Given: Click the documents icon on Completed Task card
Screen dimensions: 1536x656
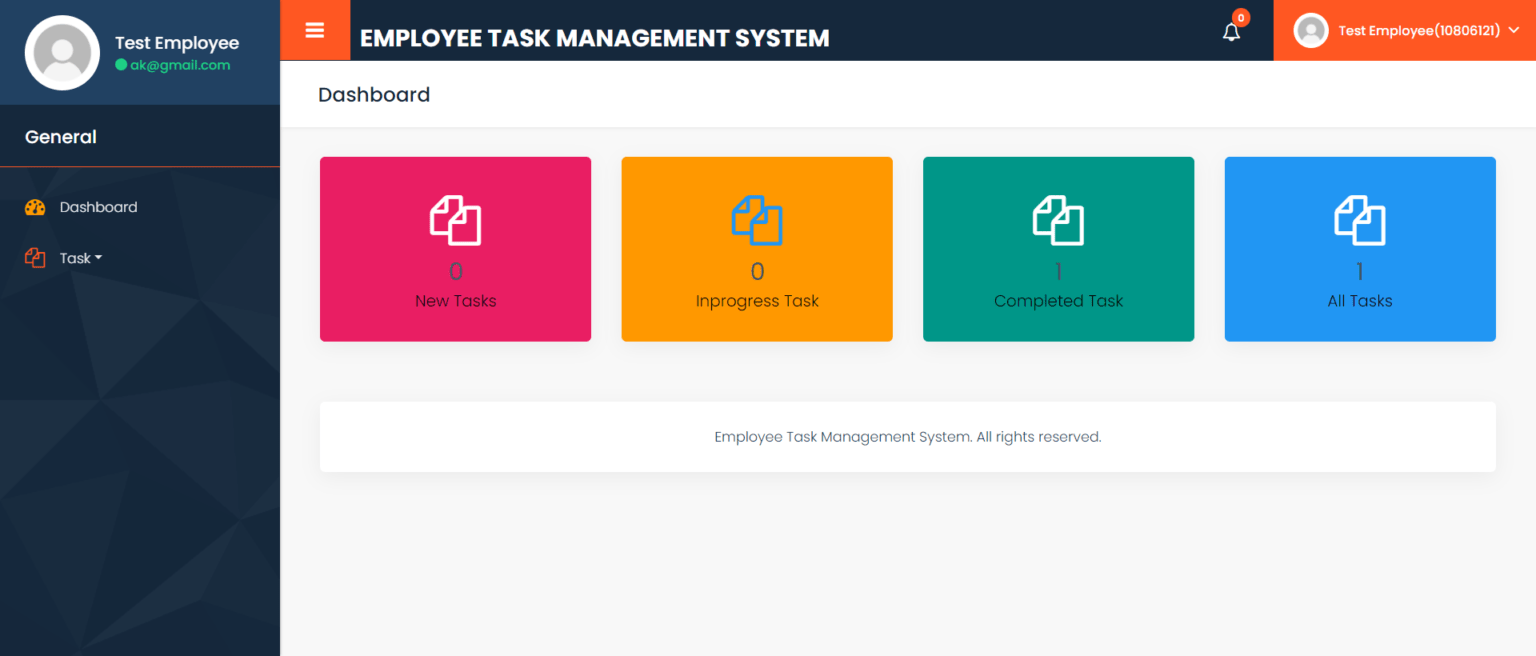Looking at the screenshot, I should point(1058,221).
